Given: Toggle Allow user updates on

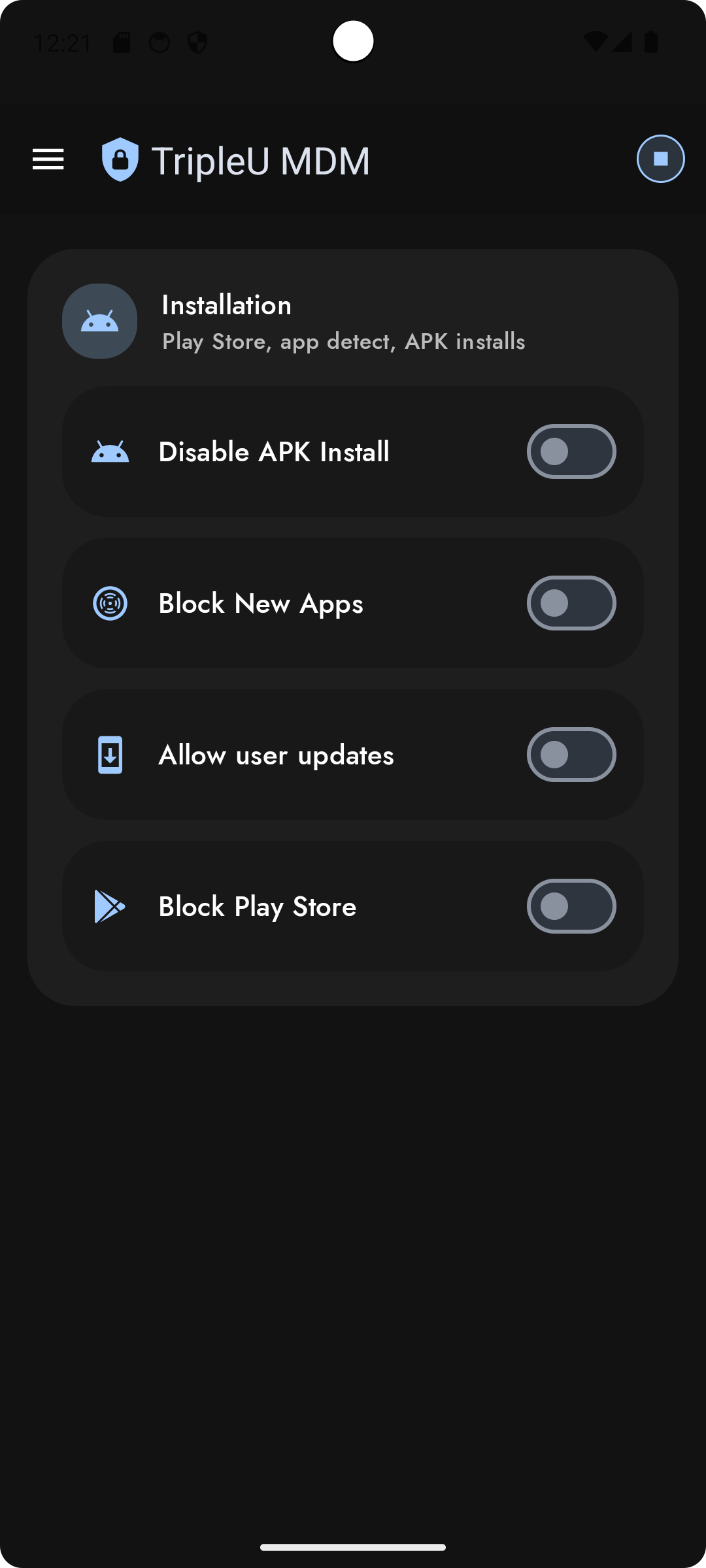Looking at the screenshot, I should tap(571, 755).
